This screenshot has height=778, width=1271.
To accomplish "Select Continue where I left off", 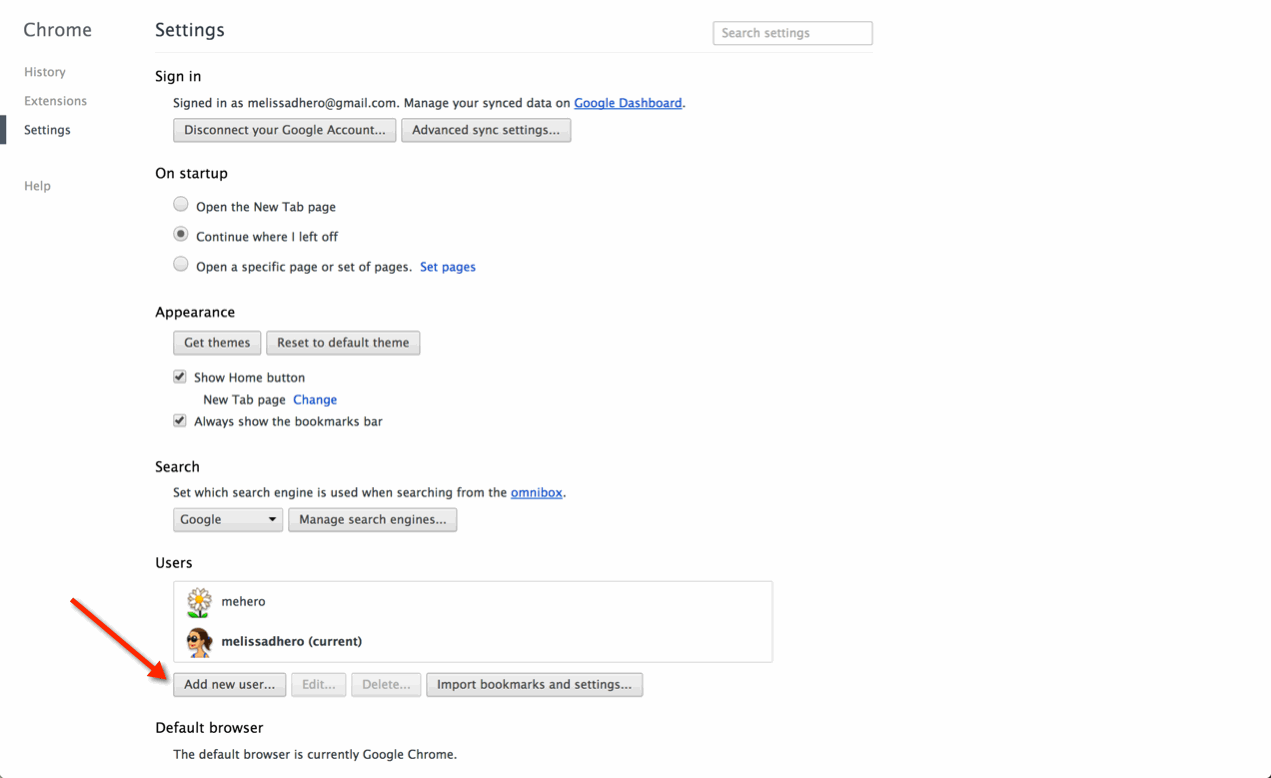I will [181, 235].
